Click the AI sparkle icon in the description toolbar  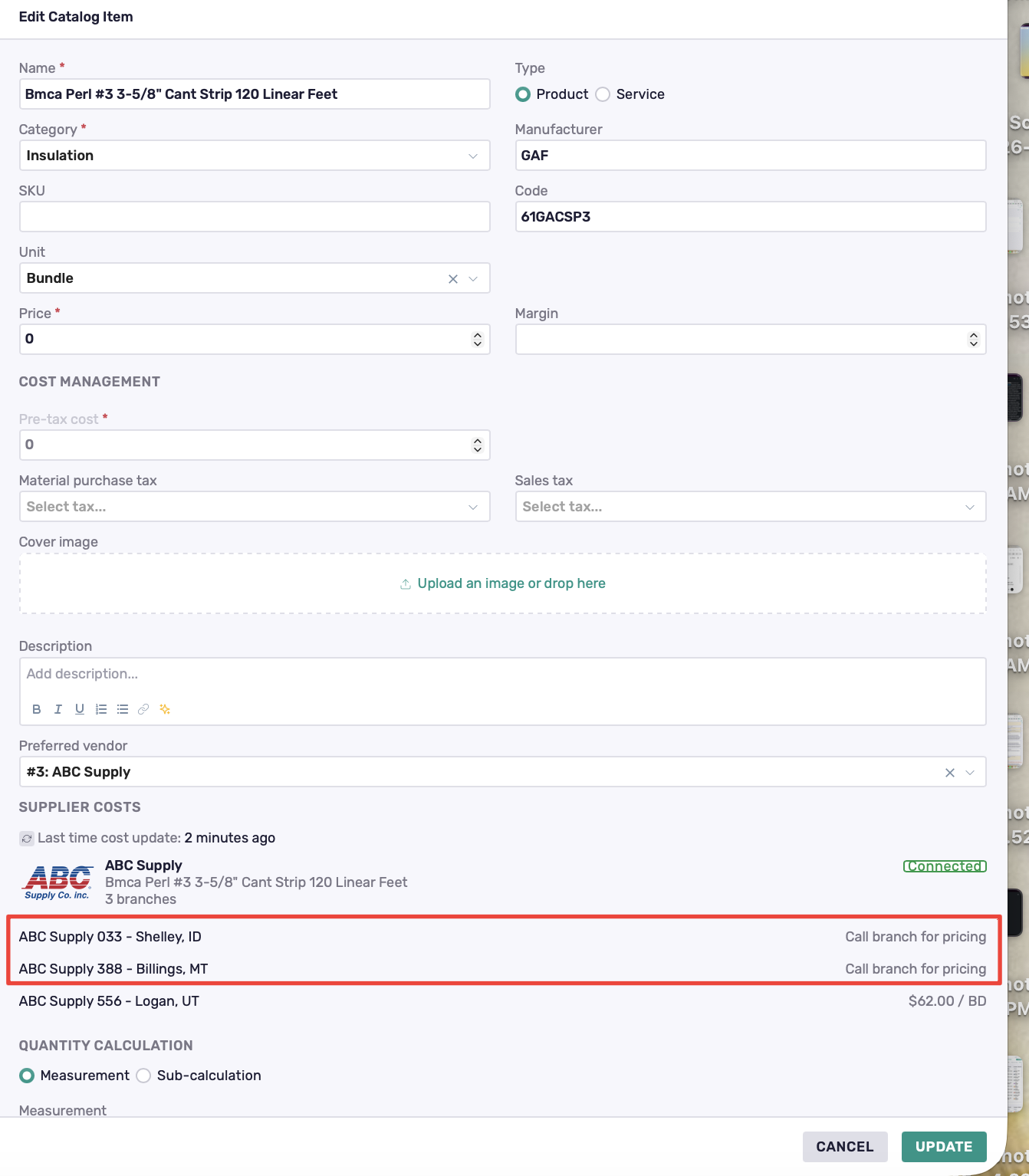click(165, 709)
